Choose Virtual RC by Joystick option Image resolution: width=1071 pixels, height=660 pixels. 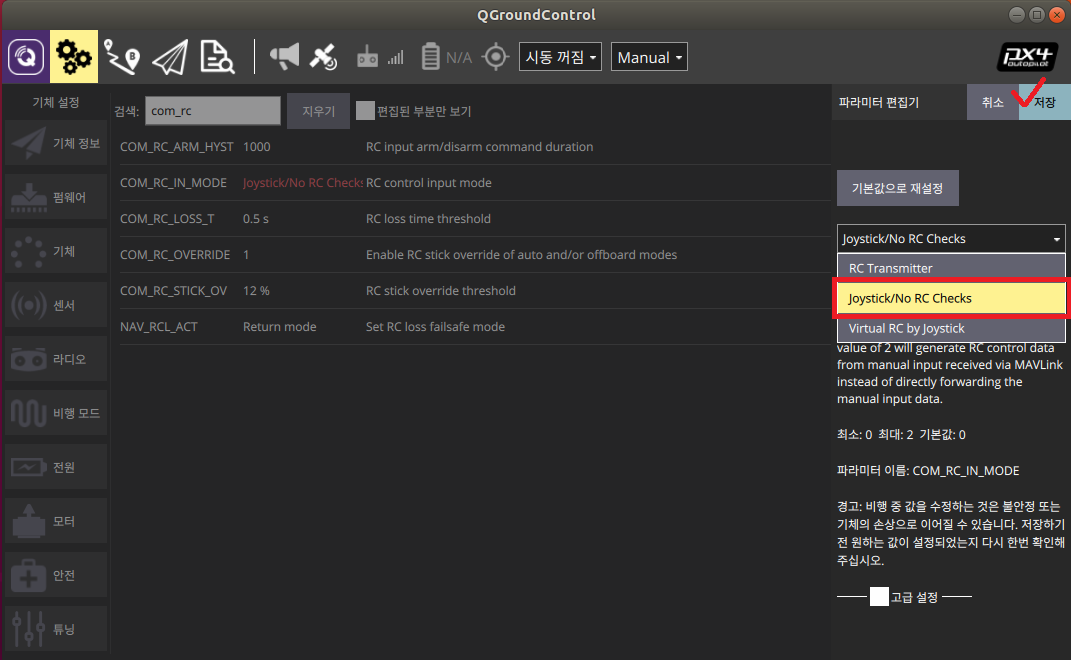coord(951,328)
